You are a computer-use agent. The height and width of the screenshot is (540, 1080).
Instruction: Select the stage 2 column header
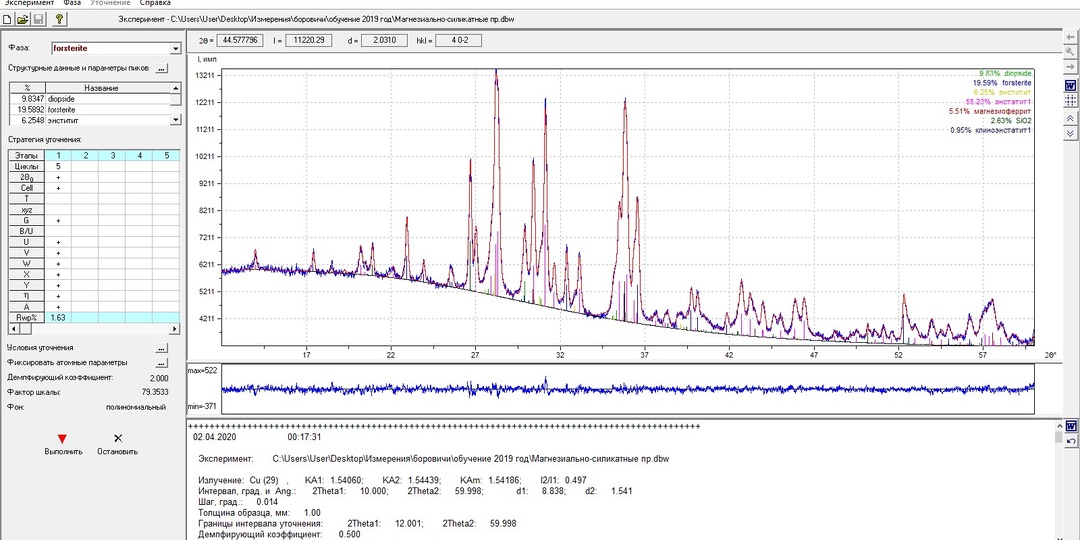point(85,156)
